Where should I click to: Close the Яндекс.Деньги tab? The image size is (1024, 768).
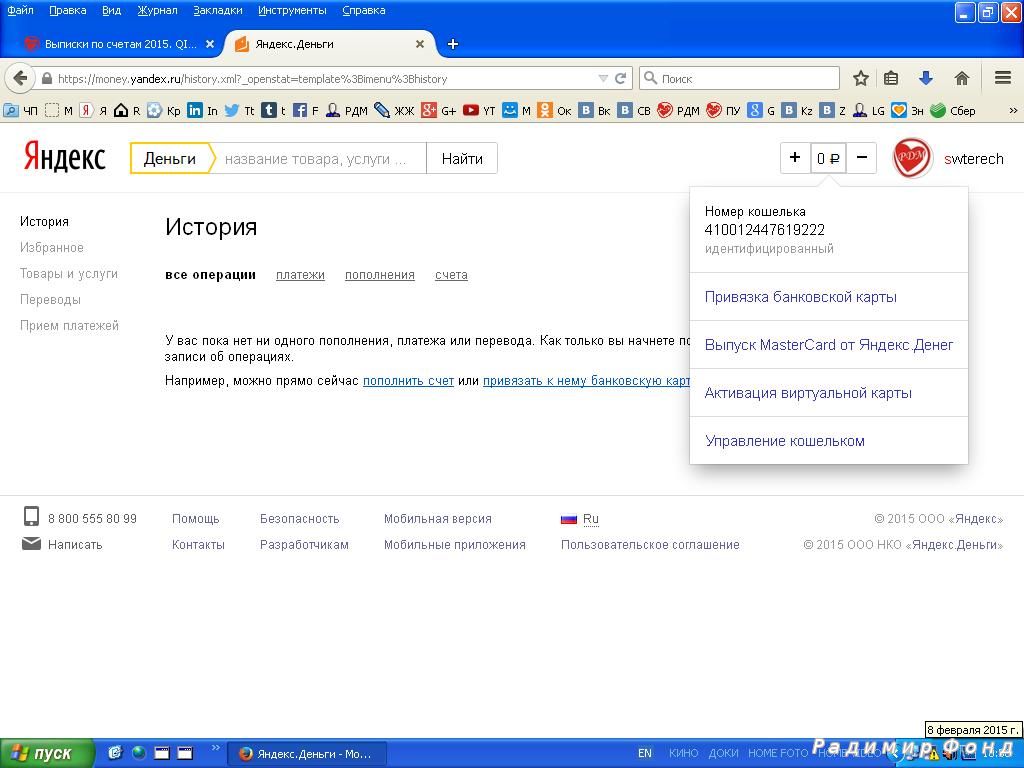[x=420, y=44]
